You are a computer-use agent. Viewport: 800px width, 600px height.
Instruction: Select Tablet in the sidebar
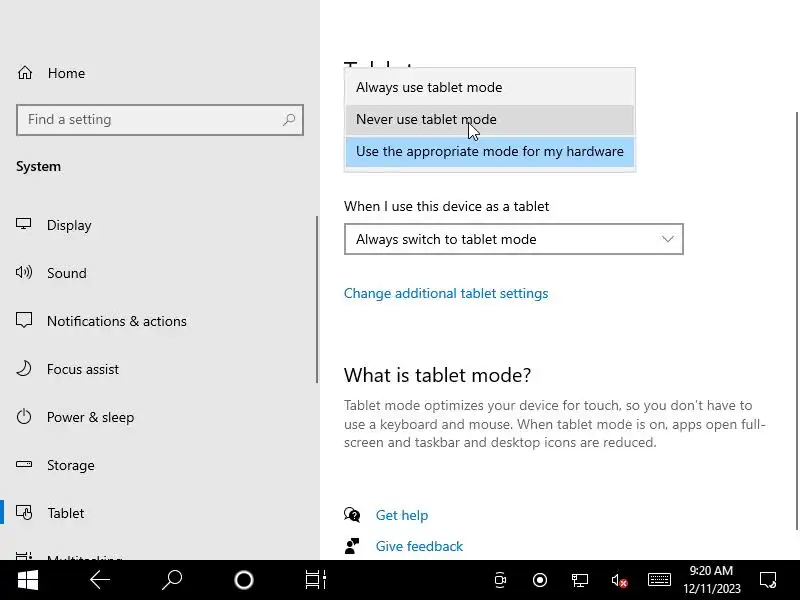(x=65, y=513)
